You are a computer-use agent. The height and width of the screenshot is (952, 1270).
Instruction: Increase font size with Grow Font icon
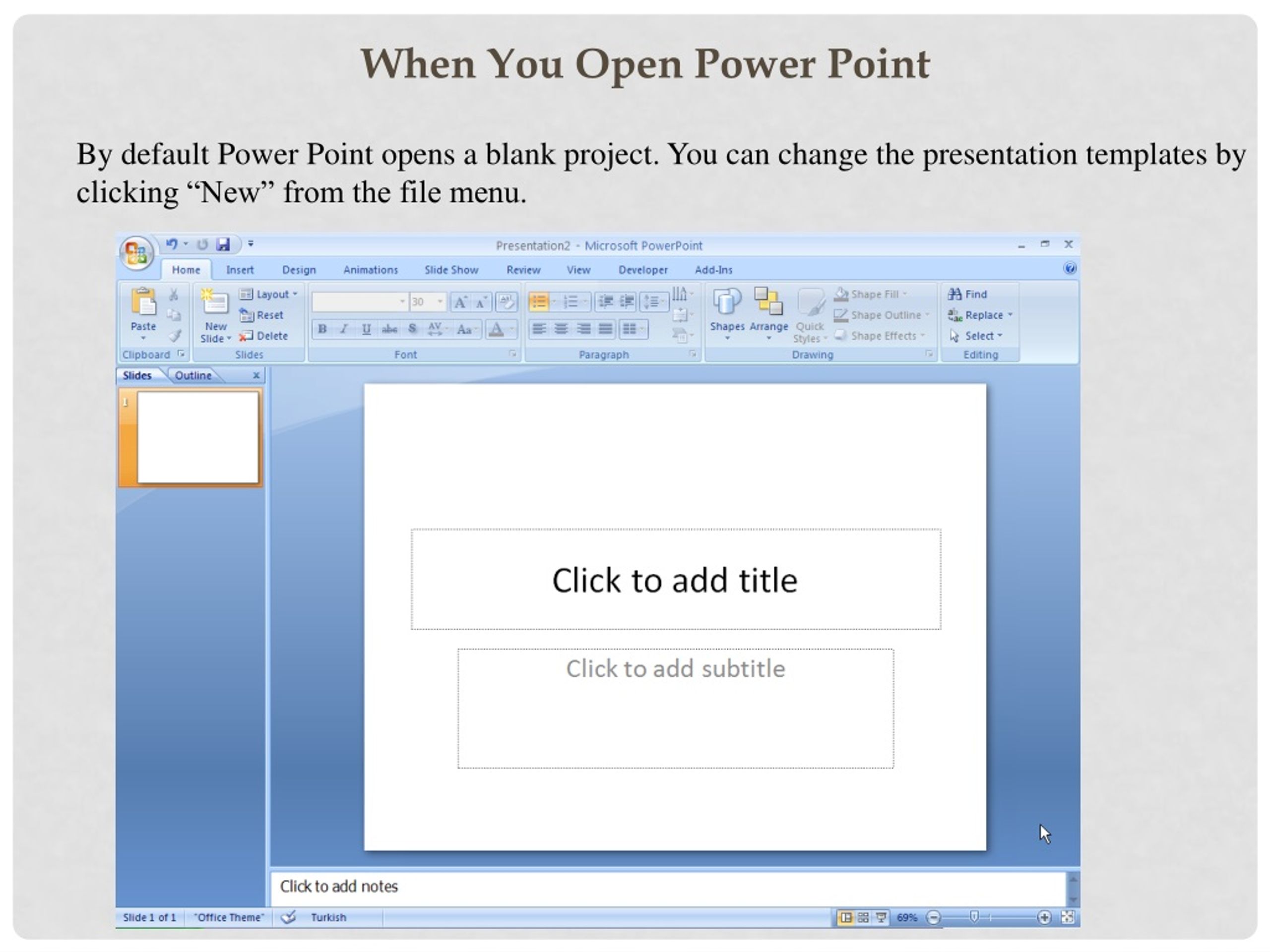click(x=460, y=302)
